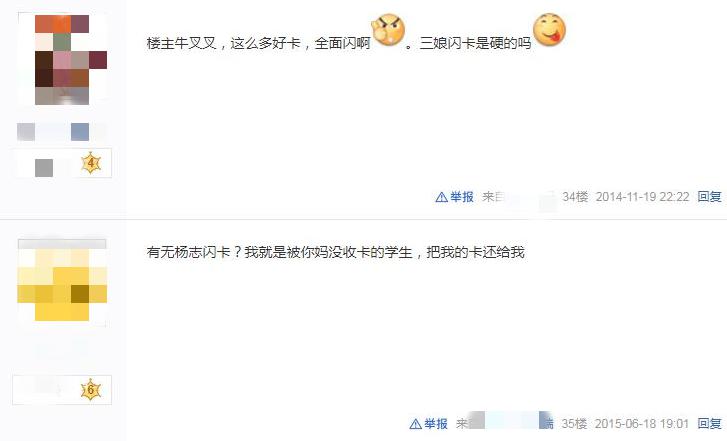727x441 pixels.
Task: Click the comment text starting with 有无杨志闪卡
Action: click(x=336, y=252)
